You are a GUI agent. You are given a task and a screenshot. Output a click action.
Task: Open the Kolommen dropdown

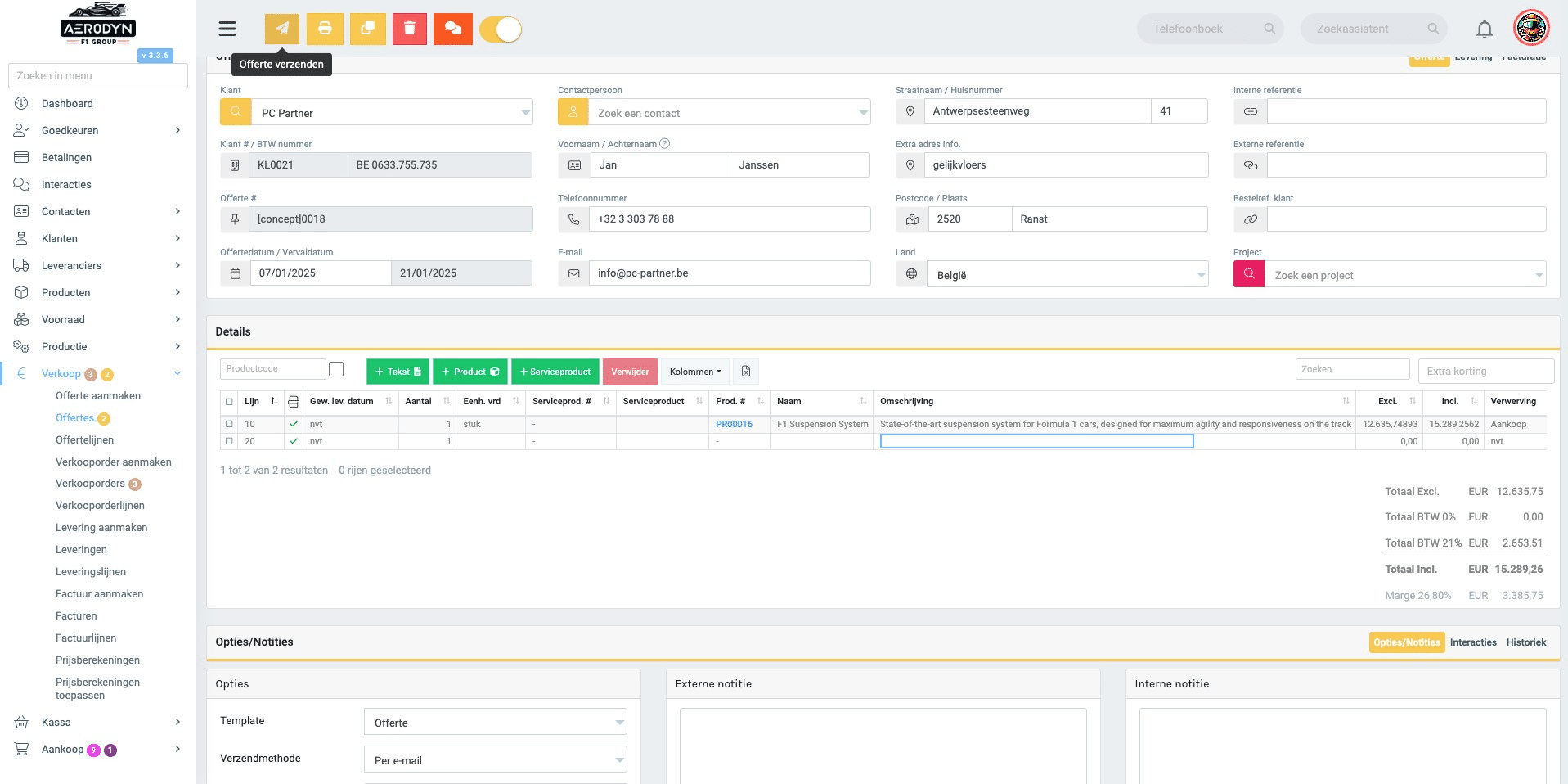(x=695, y=372)
